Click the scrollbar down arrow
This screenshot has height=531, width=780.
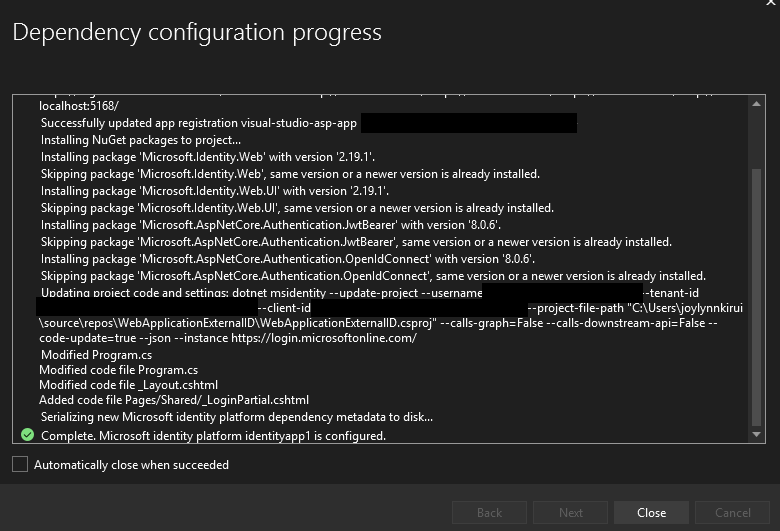coord(756,435)
